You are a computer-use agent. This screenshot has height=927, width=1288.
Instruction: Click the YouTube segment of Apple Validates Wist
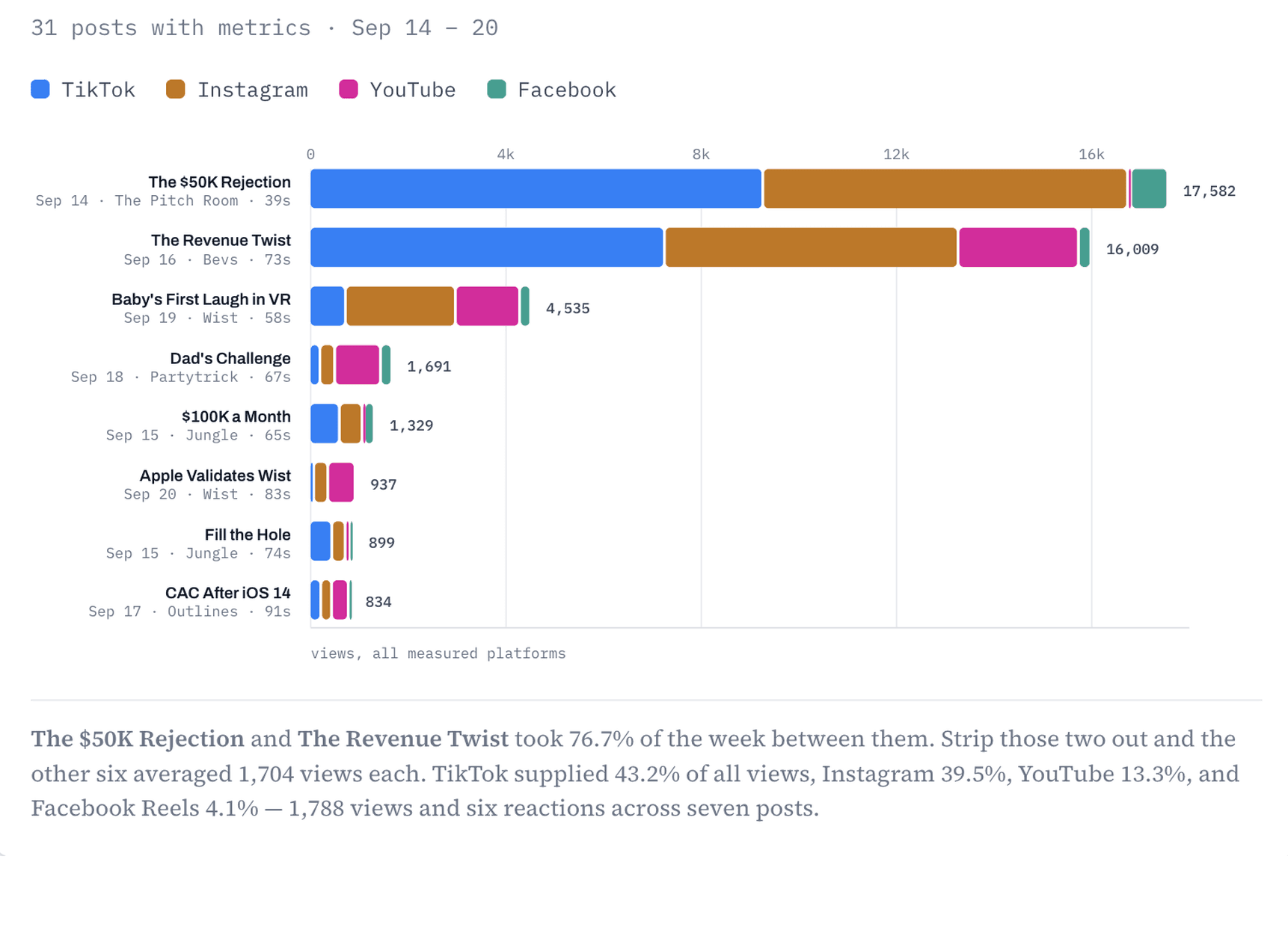[341, 482]
